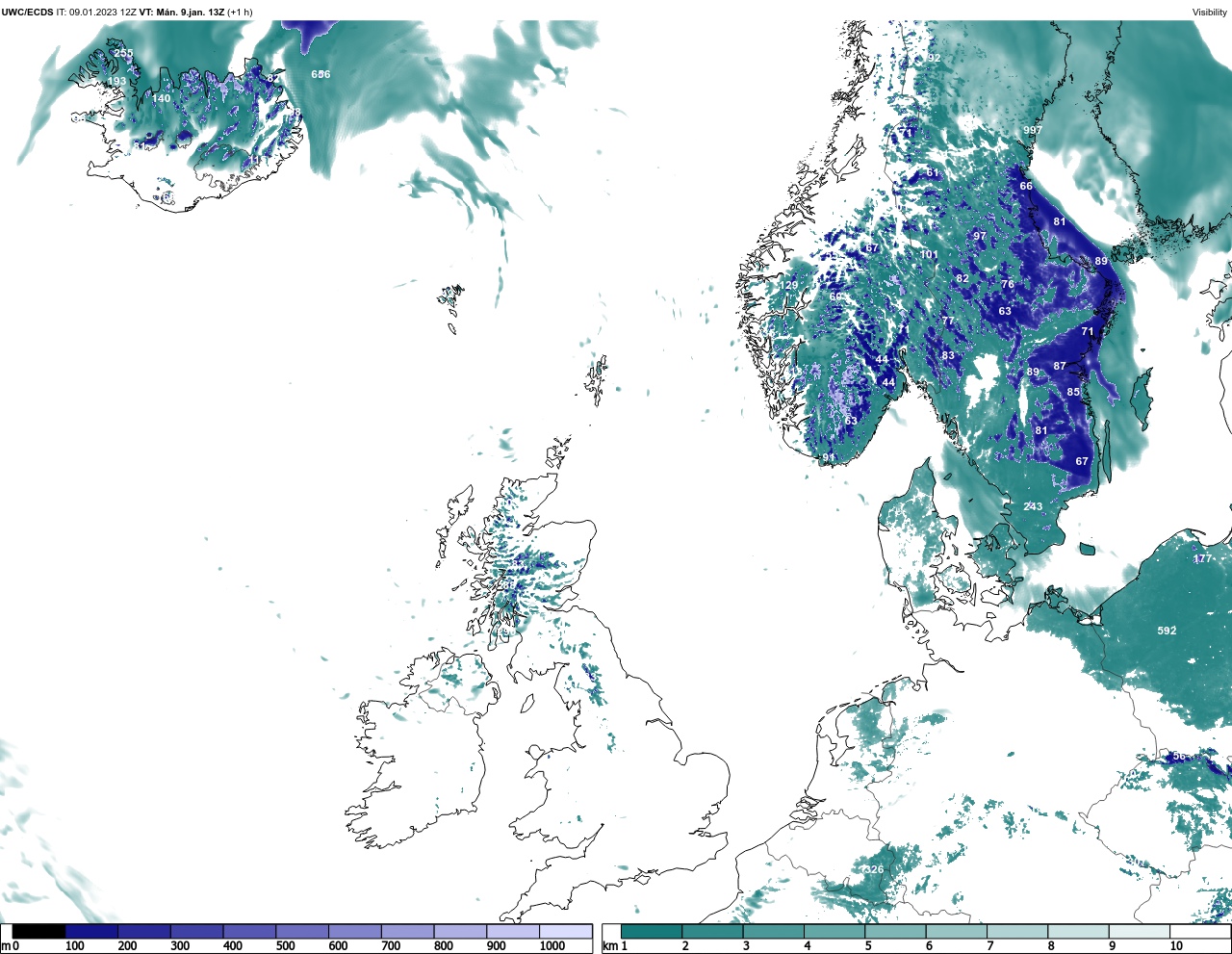
Task: Click the '83' visibility value in Sweden
Action: tap(948, 355)
